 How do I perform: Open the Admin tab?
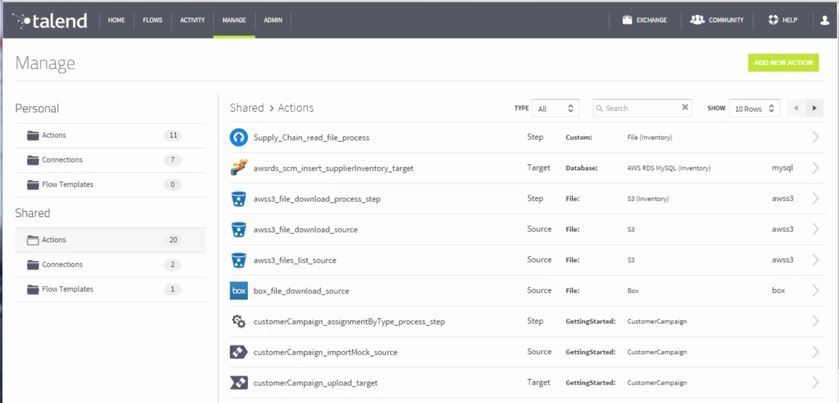point(272,19)
